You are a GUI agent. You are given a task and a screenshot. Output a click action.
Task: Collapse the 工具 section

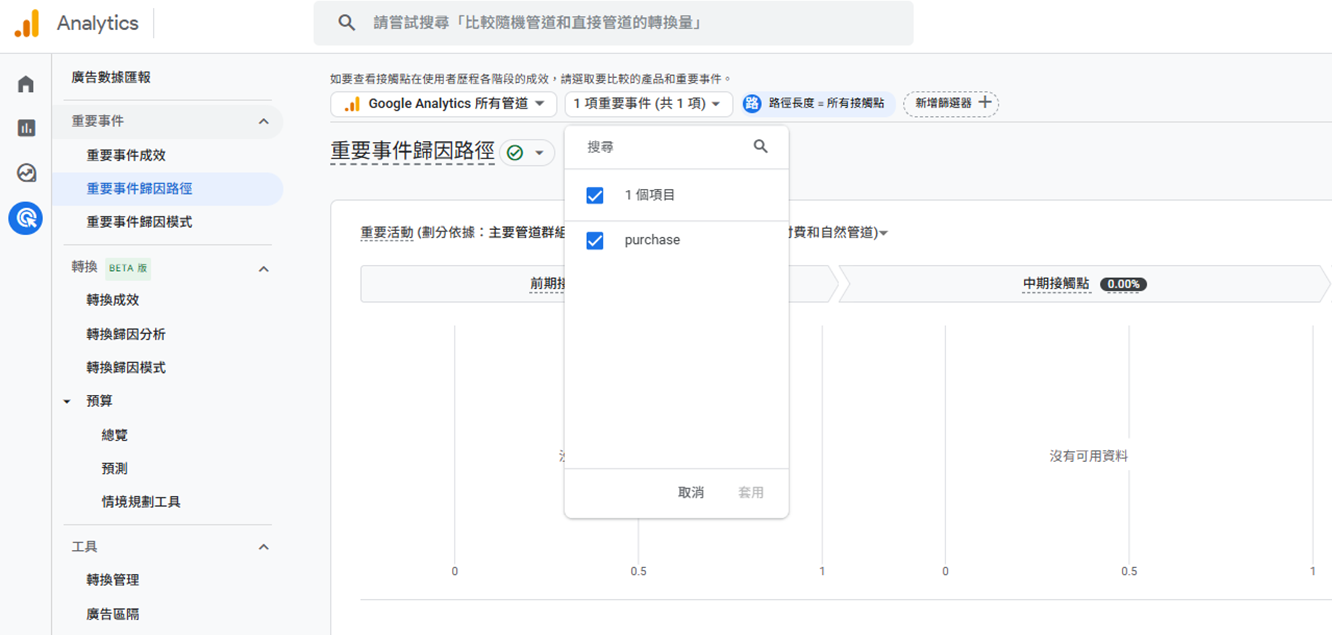(x=264, y=547)
